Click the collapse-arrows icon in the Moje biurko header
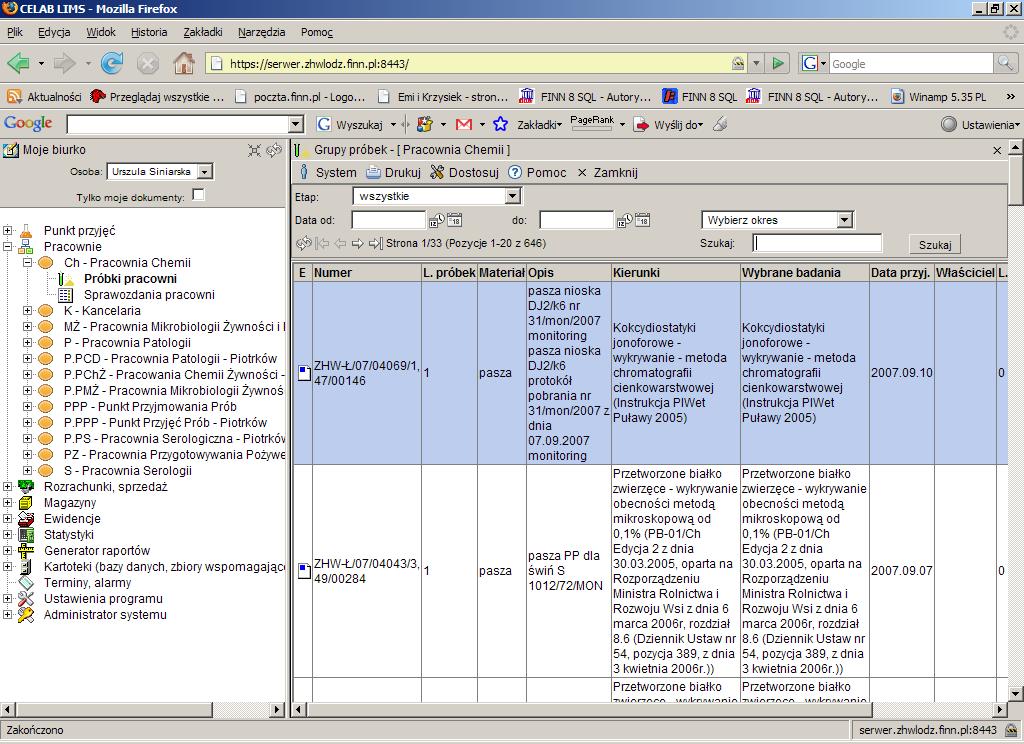This screenshot has width=1024, height=744. [255, 150]
